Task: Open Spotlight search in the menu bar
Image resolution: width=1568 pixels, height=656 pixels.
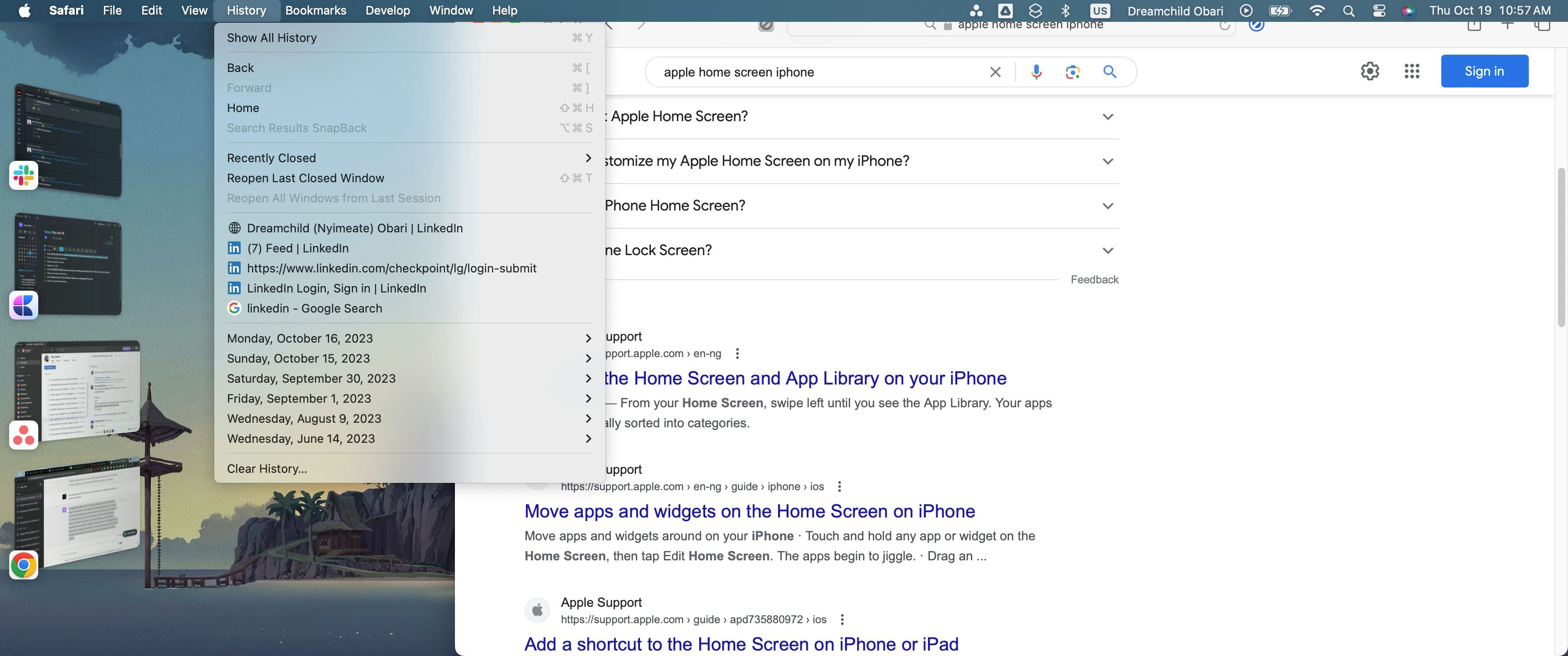Action: 1348,10
